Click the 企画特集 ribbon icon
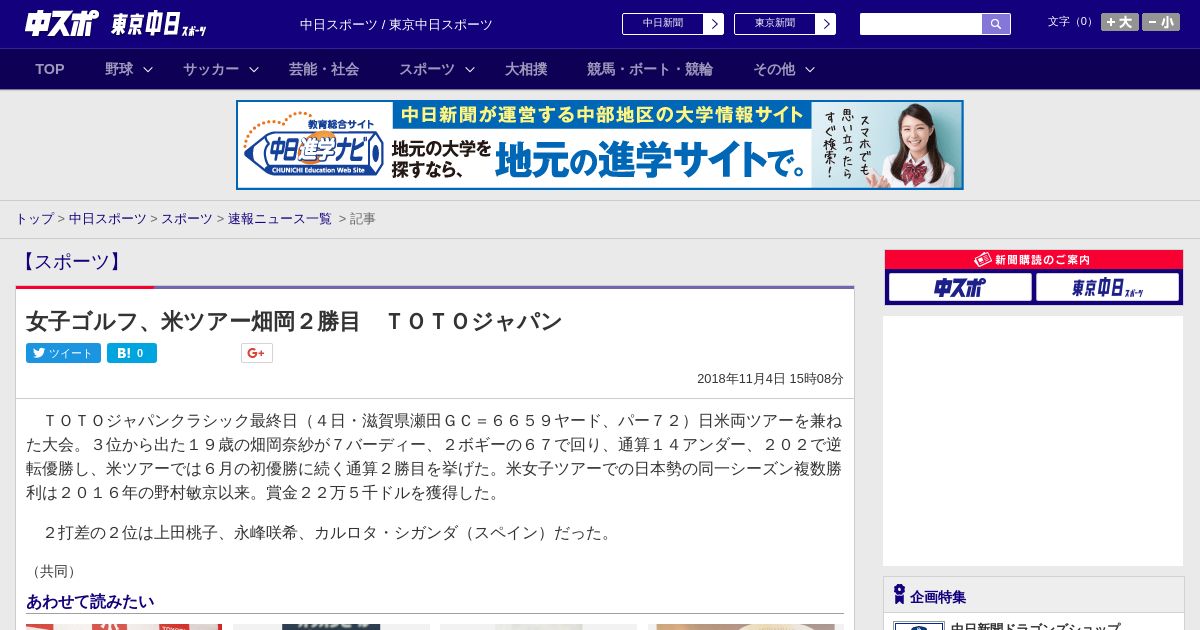This screenshot has height=630, width=1200. pyautogui.click(x=899, y=595)
